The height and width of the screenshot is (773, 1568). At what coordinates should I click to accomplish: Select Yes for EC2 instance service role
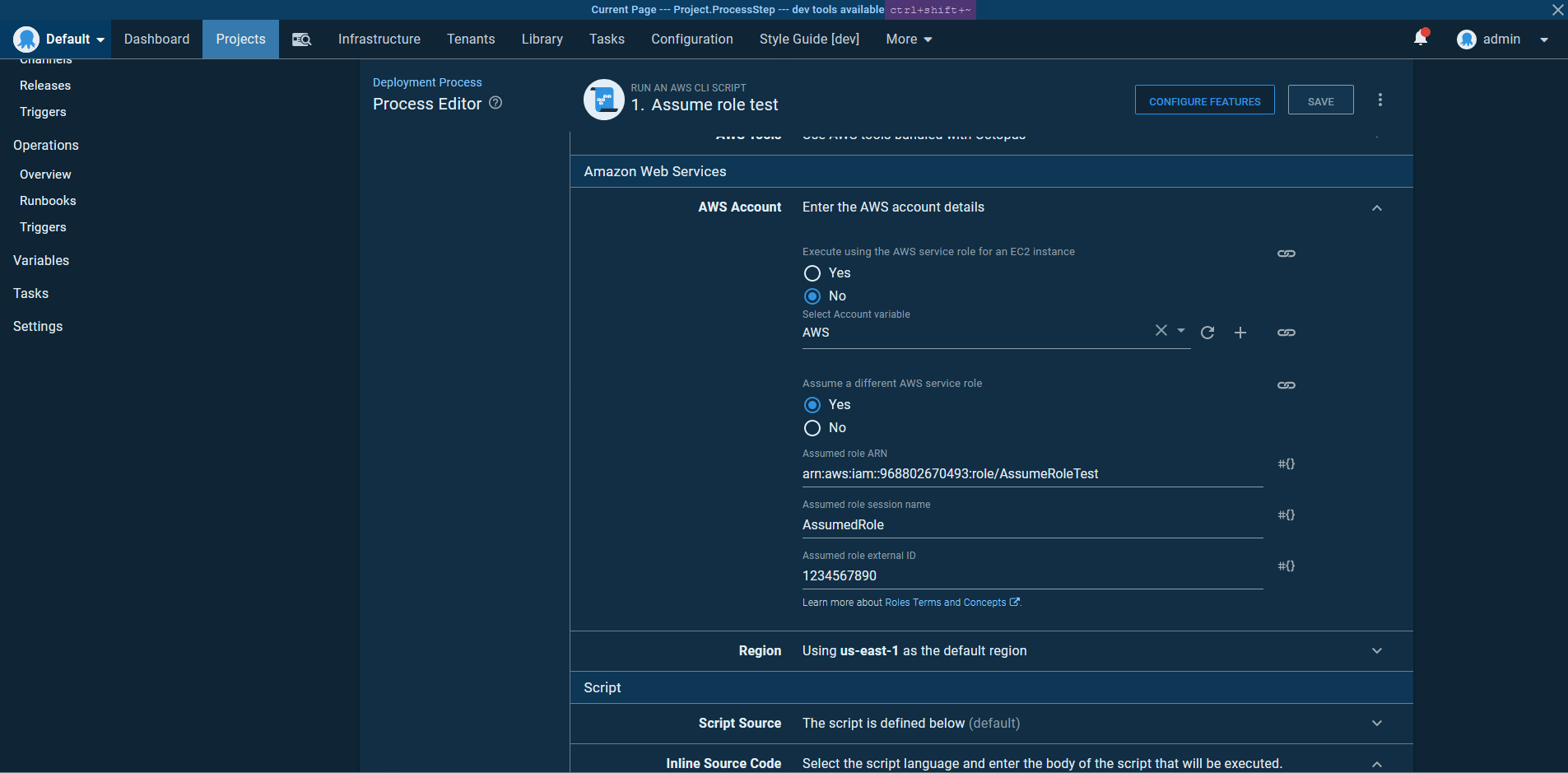pyautogui.click(x=812, y=273)
